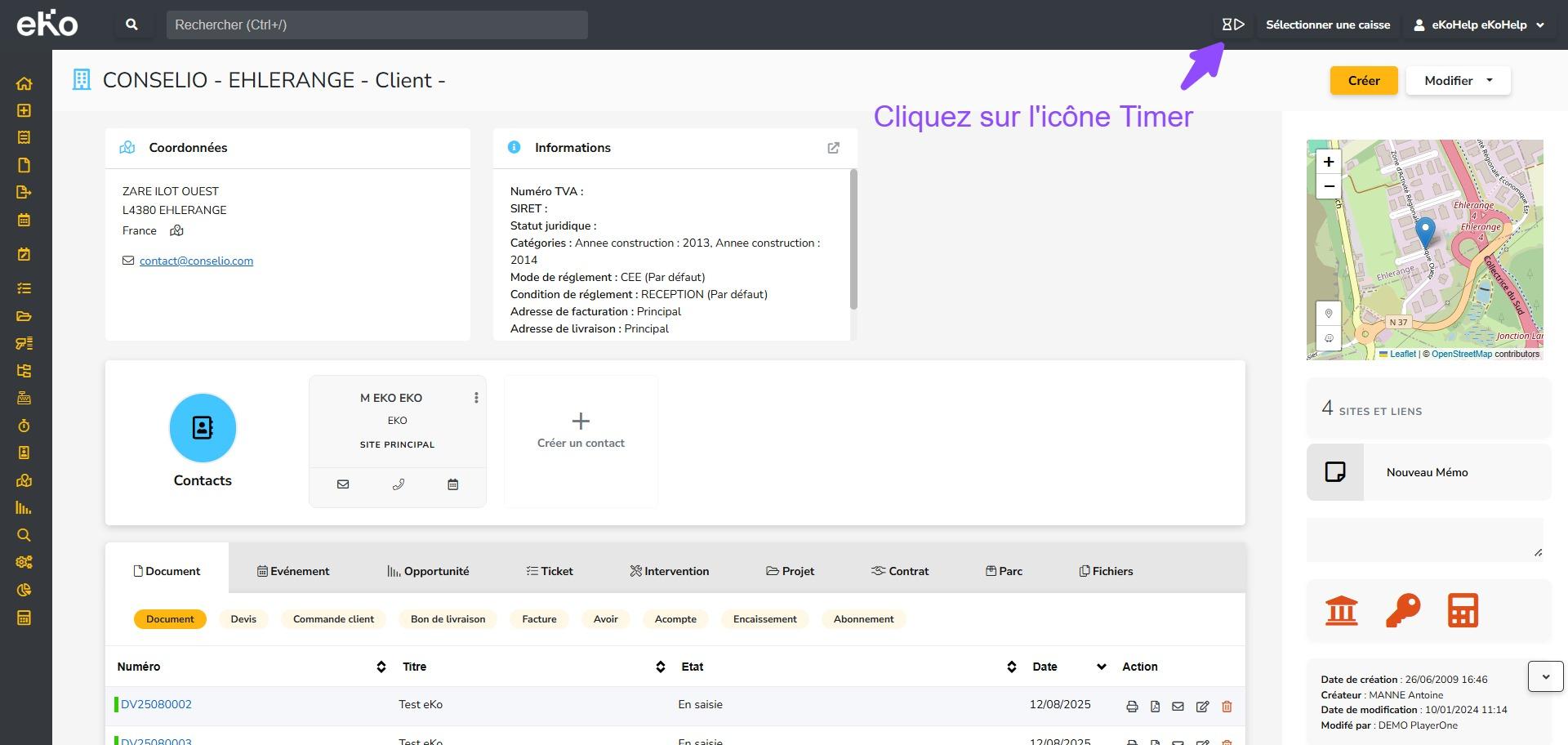Screen dimensions: 1568x745
Task: Click the orange key icon
Action: [x=1402, y=610]
